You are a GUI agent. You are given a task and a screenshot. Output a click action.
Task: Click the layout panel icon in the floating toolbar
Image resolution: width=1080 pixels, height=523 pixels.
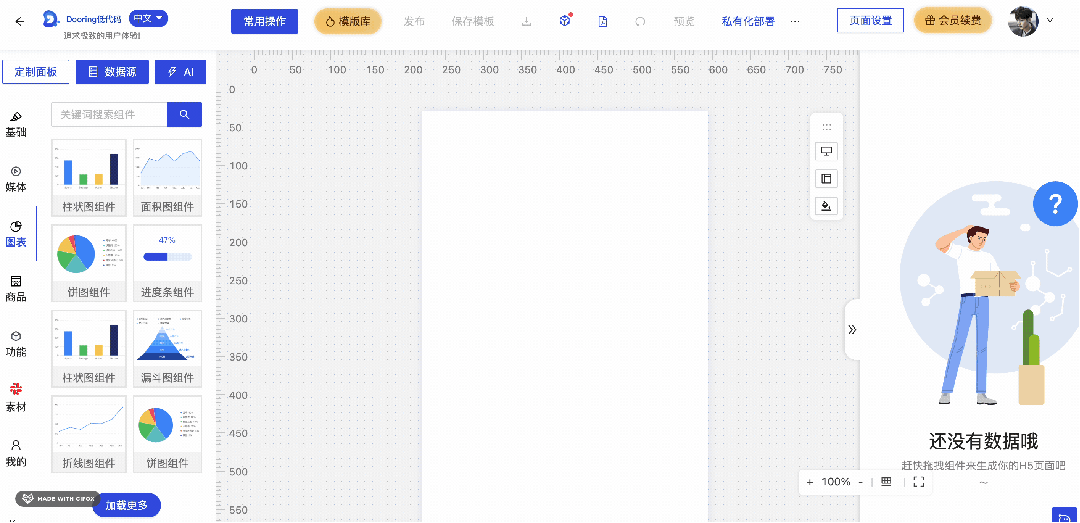tap(827, 179)
